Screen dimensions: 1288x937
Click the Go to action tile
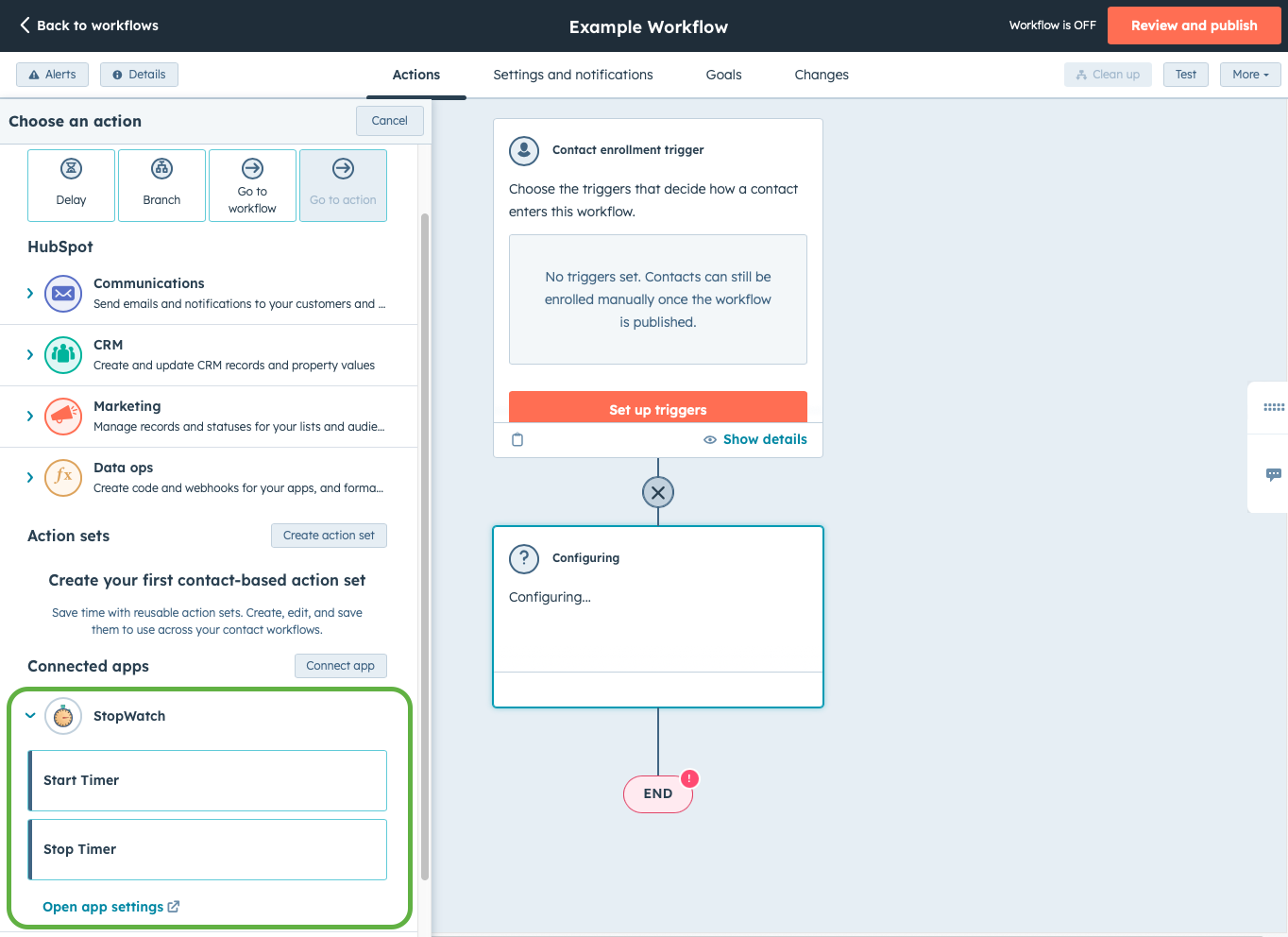(343, 185)
